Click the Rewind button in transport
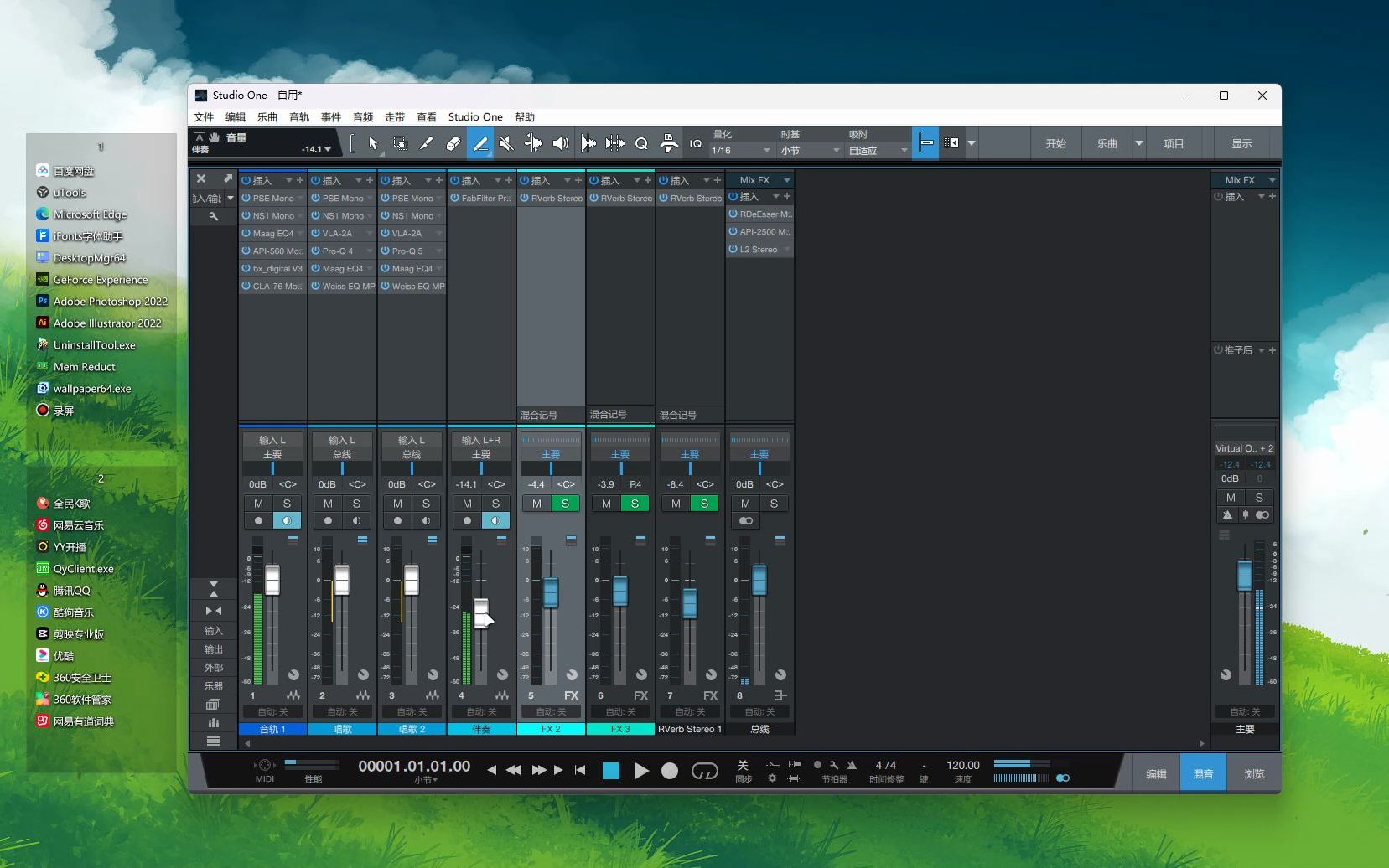The width and height of the screenshot is (1389, 868). (x=513, y=770)
